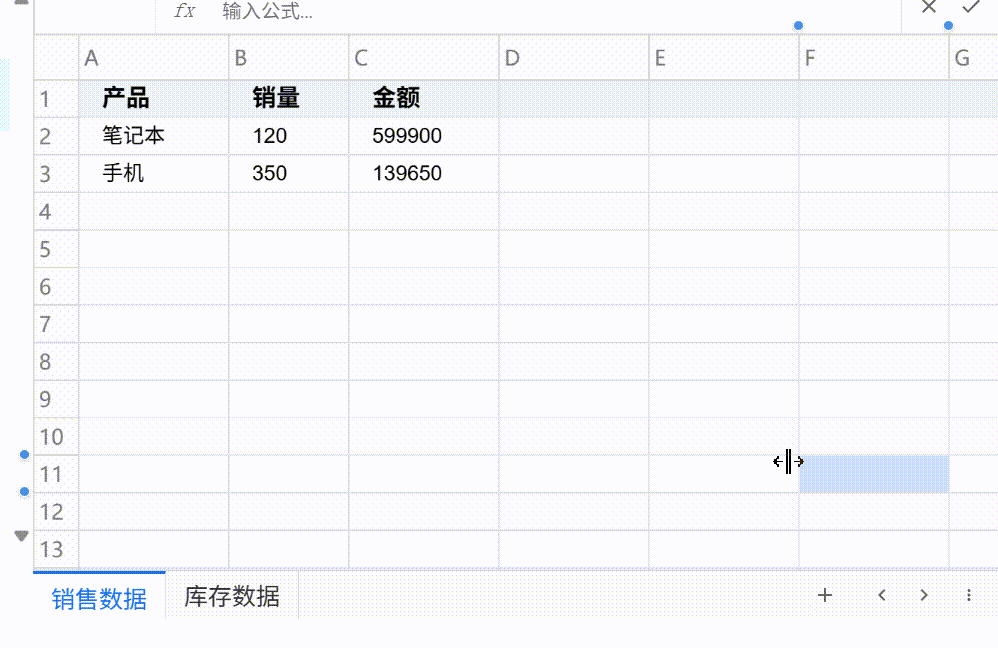This screenshot has width=998, height=648.
Task: Select the cell containing 350
Action: [288, 174]
